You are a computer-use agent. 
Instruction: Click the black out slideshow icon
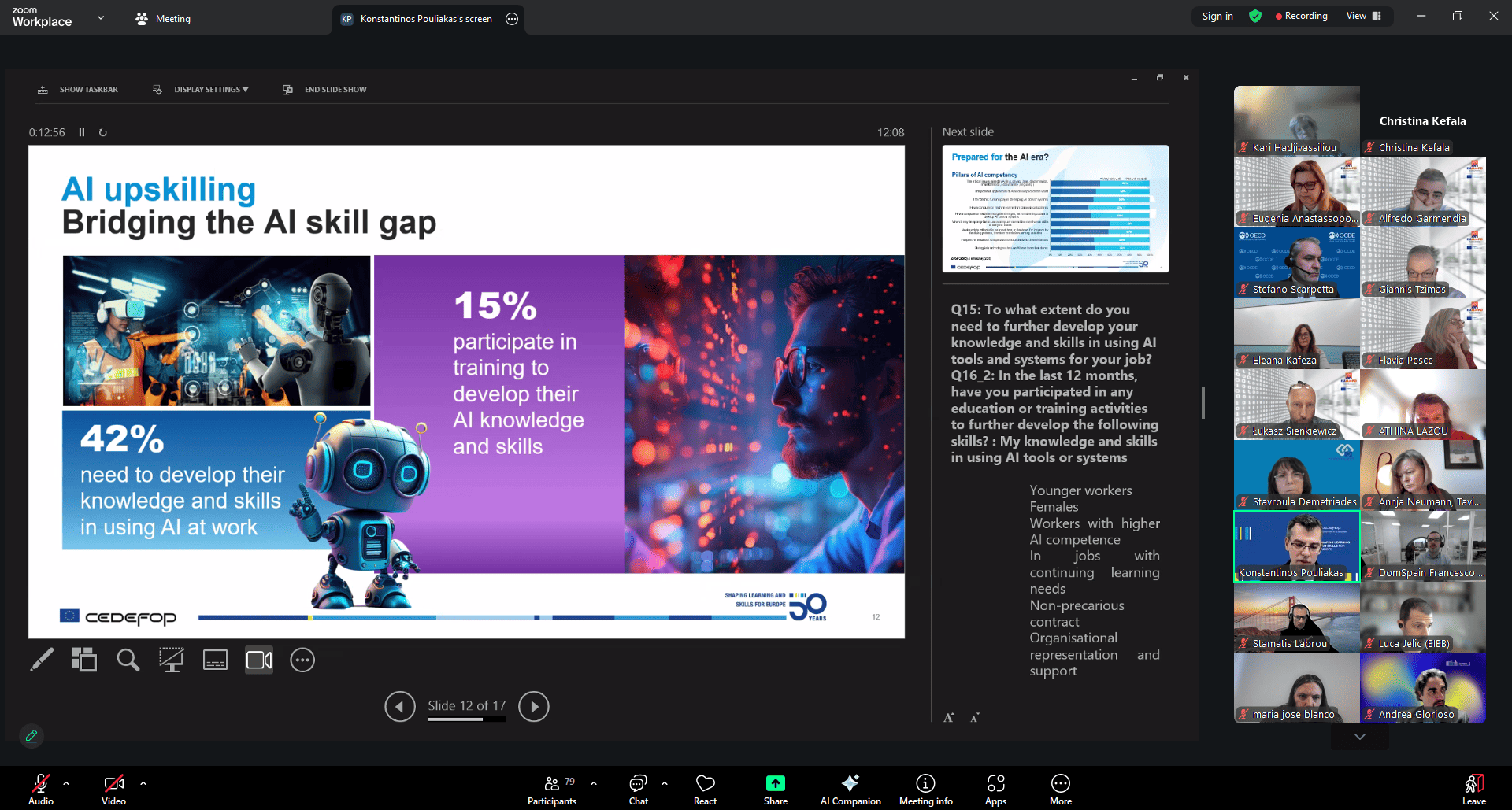point(171,660)
